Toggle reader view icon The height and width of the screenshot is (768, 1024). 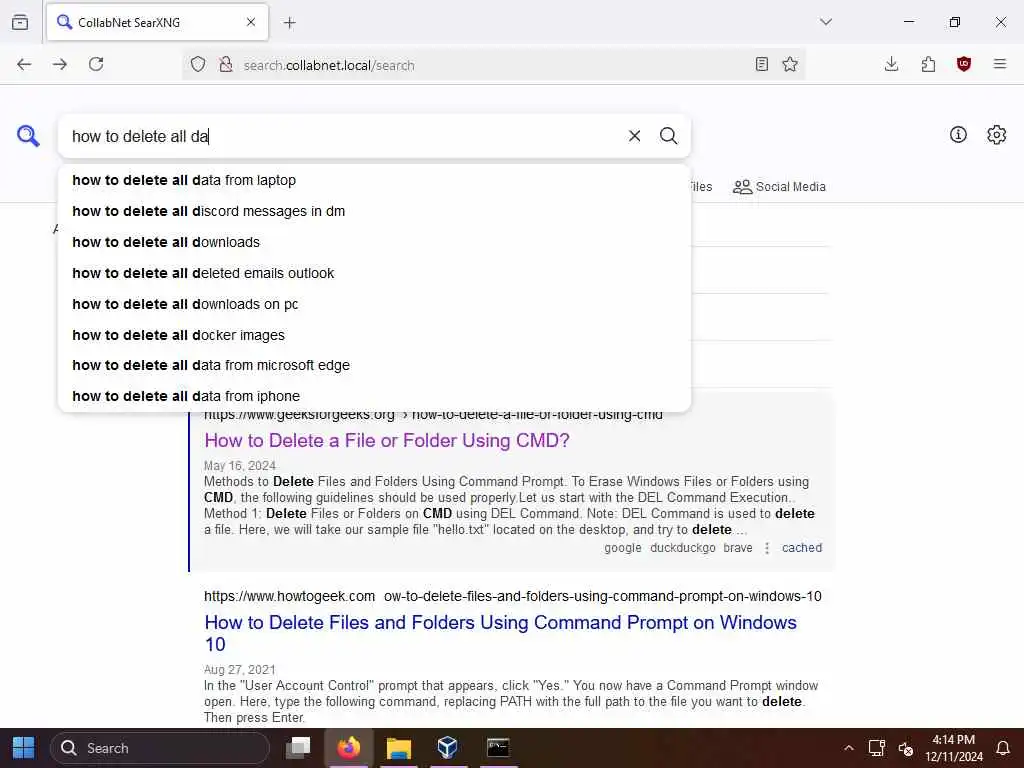(761, 64)
